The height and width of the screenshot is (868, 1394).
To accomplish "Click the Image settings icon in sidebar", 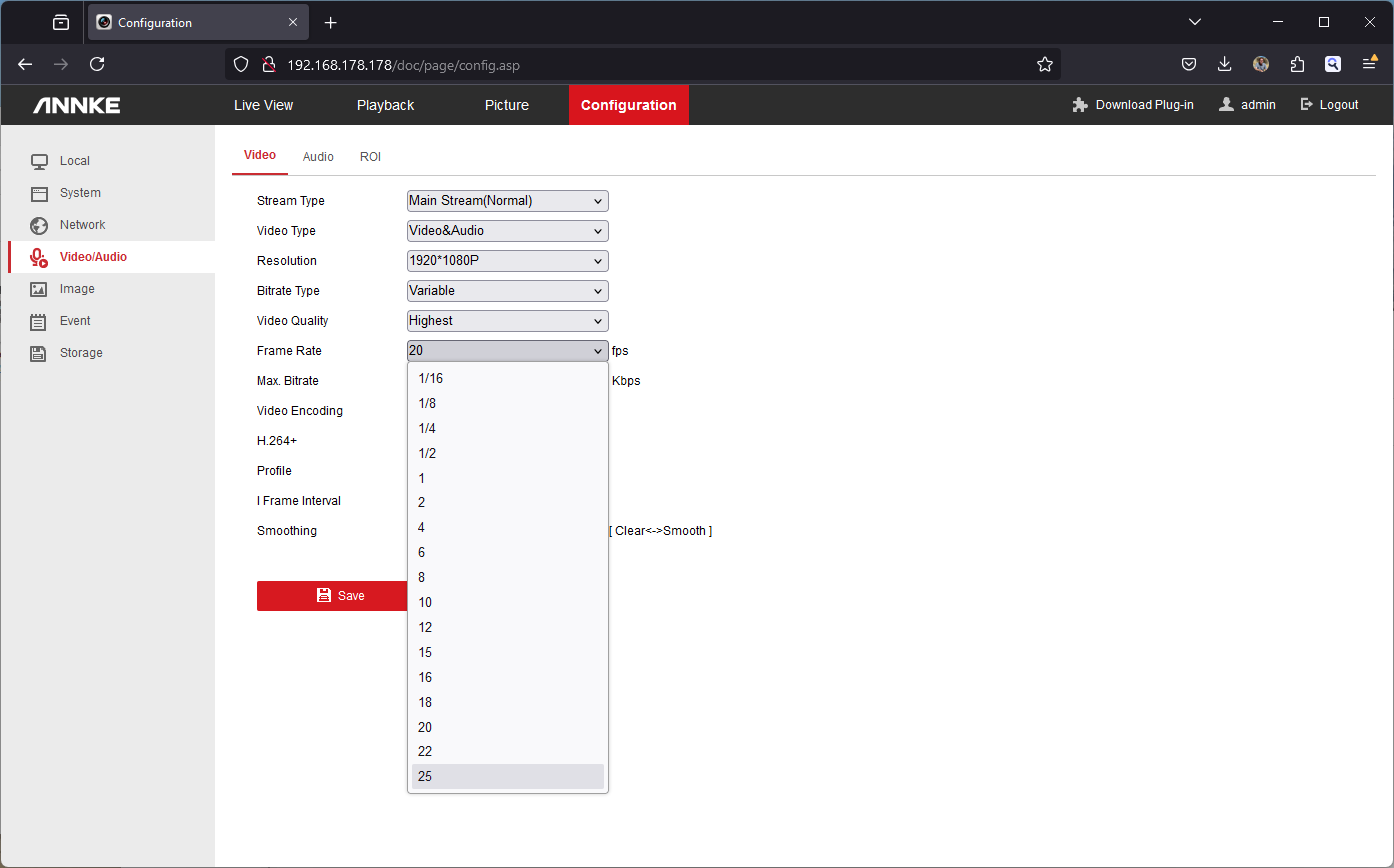I will (x=39, y=289).
